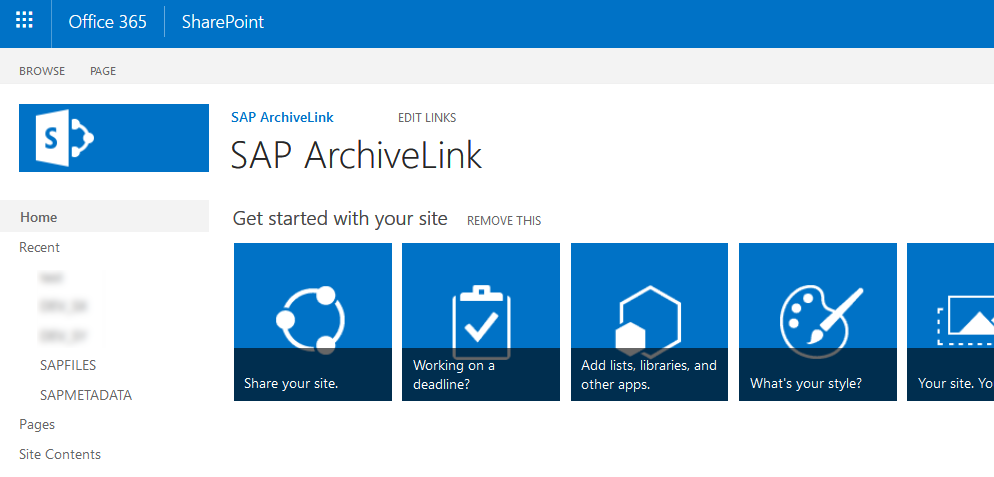Click the picture frame site tile icon

coord(965,320)
